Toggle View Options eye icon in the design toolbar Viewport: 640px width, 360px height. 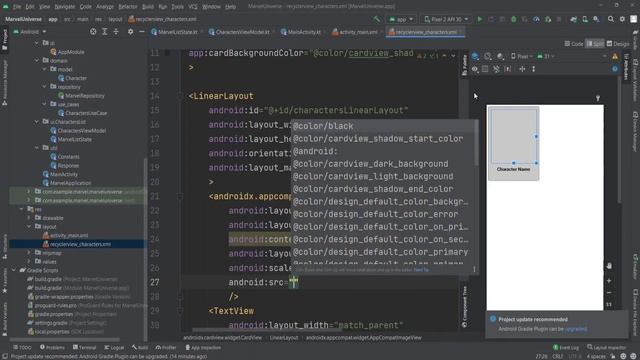point(475,69)
